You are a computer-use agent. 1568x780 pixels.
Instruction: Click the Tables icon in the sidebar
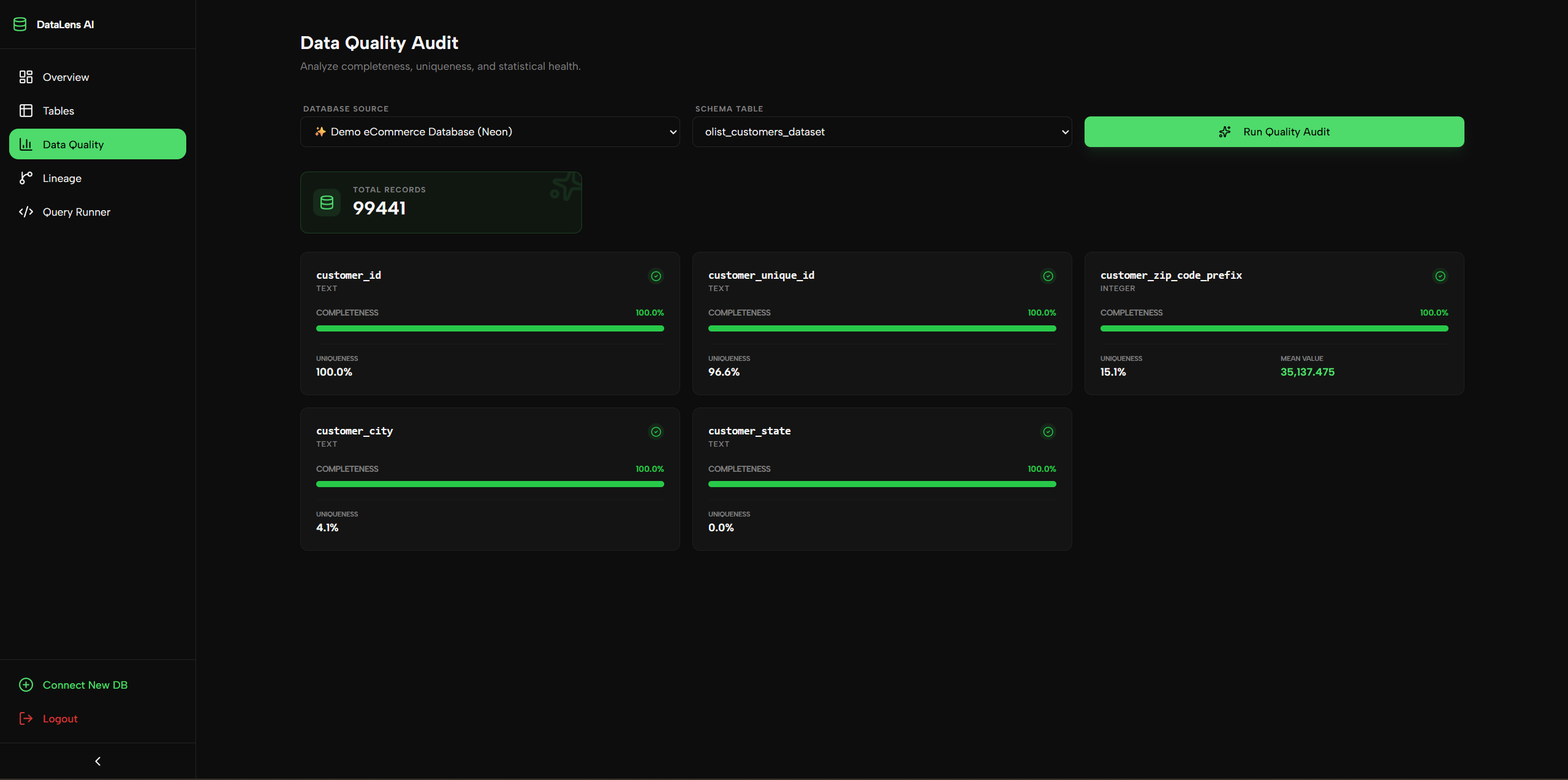(26, 111)
